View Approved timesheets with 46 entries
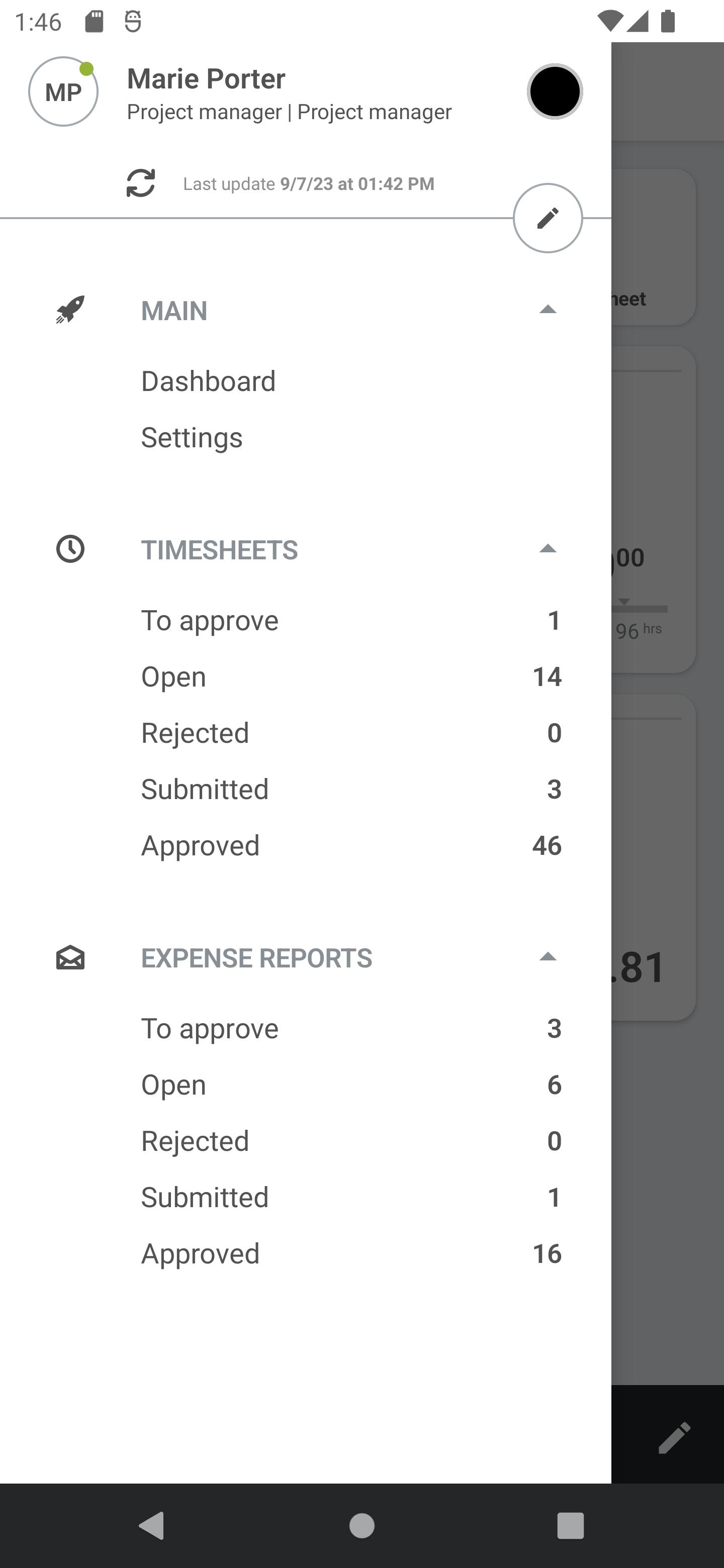Screen dimensions: 724x1568 [200, 845]
